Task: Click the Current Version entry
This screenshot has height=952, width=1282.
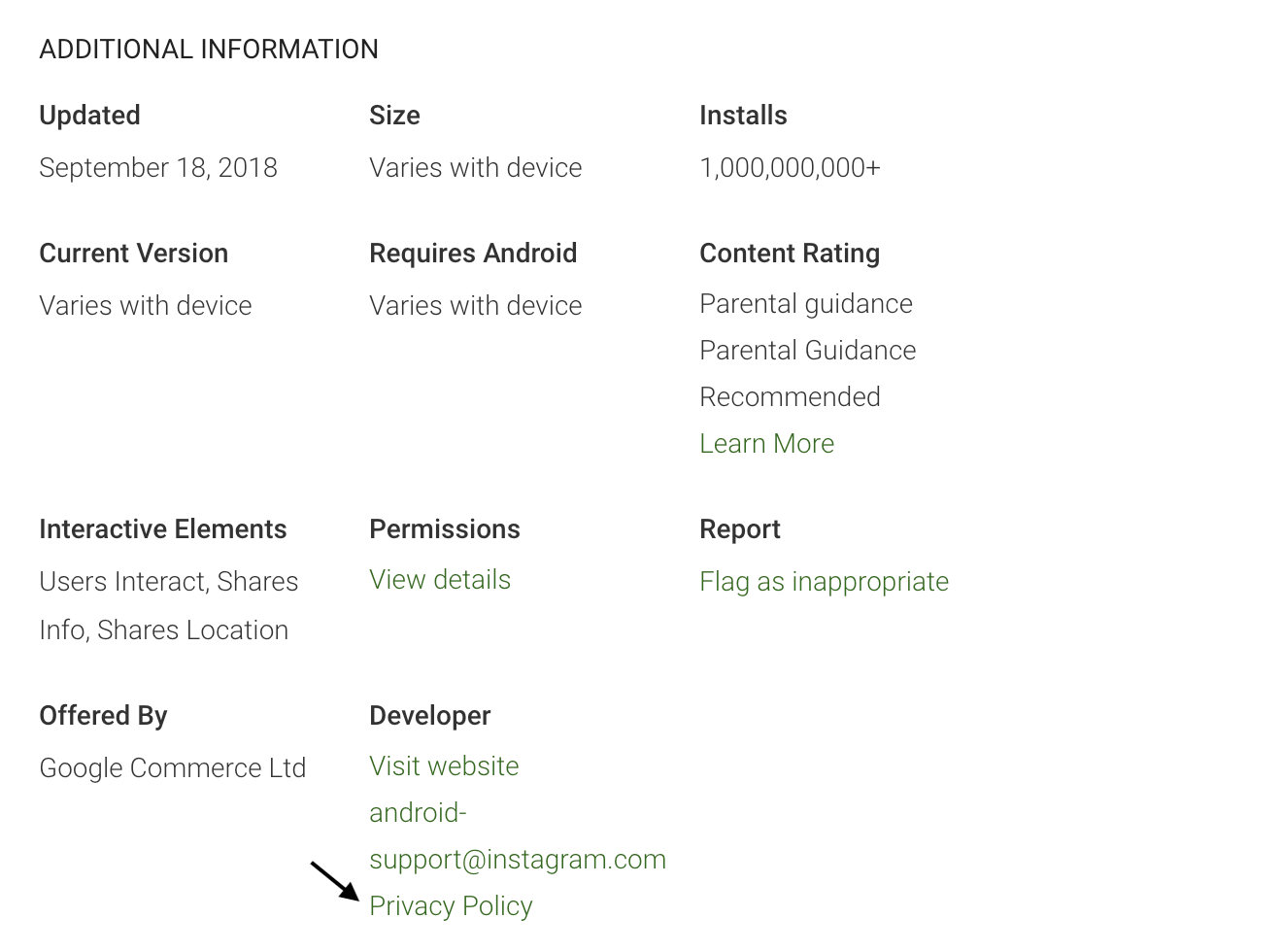Action: click(x=146, y=305)
